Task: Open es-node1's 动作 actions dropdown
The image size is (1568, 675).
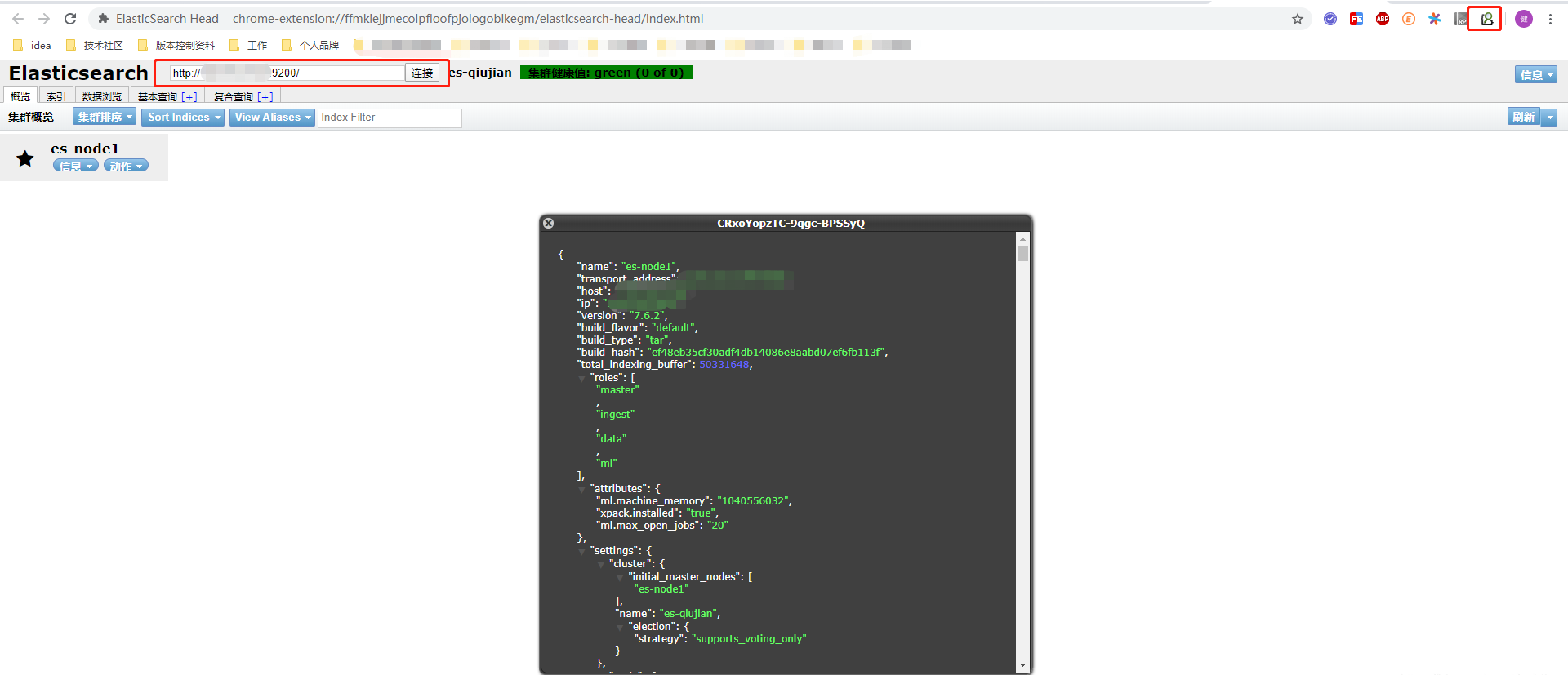Action: 126,166
